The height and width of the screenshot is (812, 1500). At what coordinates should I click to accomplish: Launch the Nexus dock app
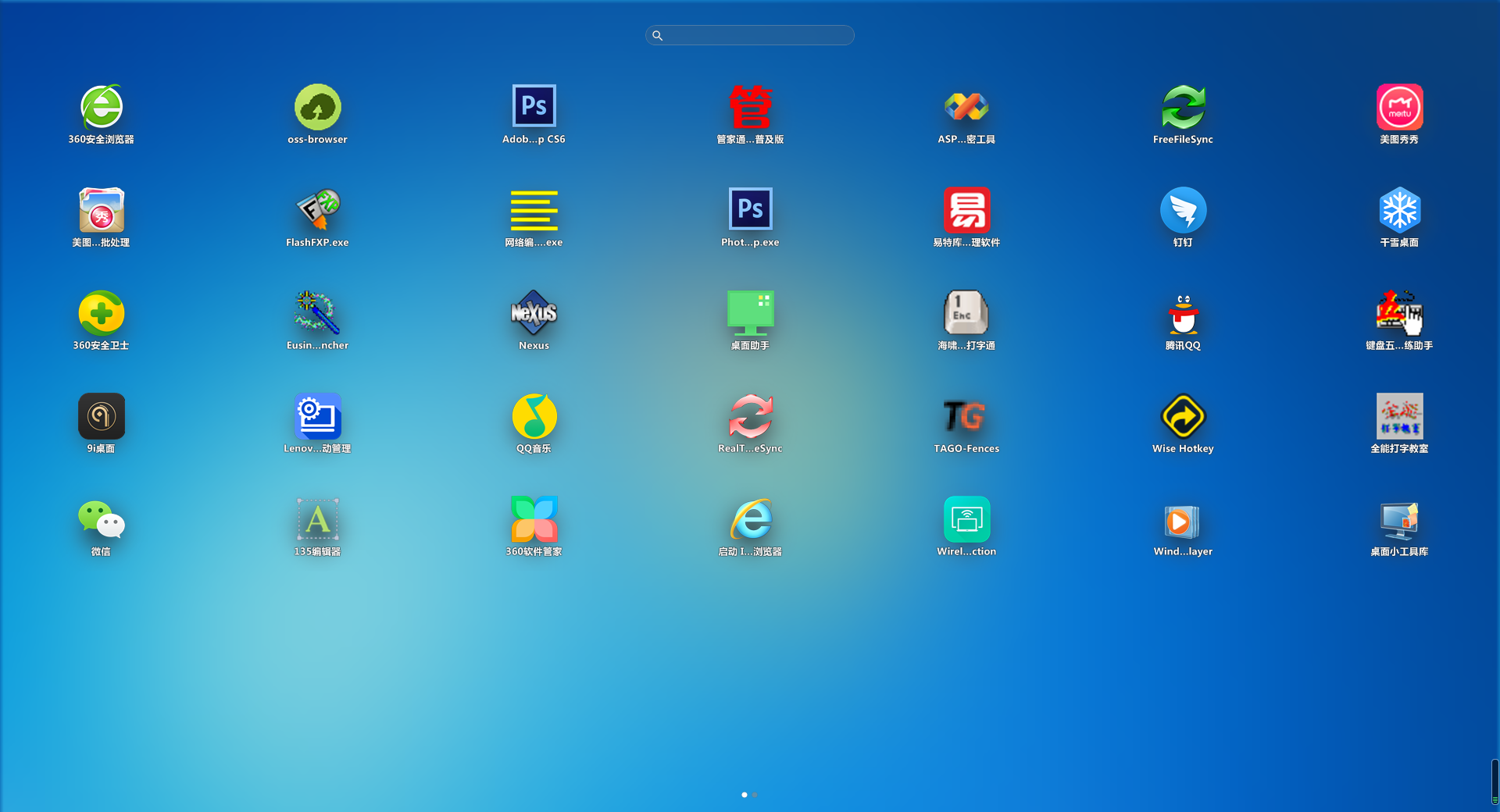534,313
